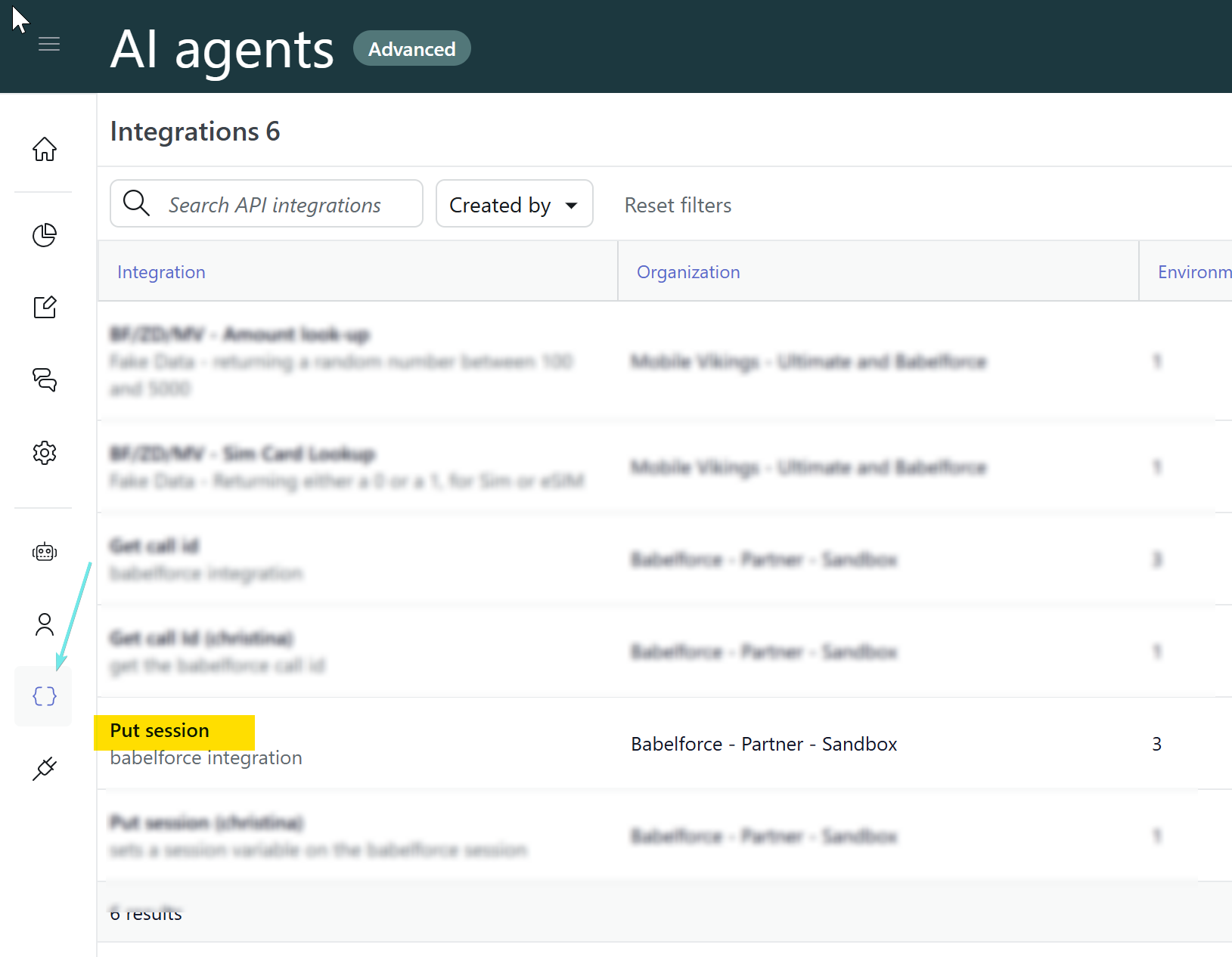Select the robot AI agent icon
The width and height of the screenshot is (1232, 957).
45,552
